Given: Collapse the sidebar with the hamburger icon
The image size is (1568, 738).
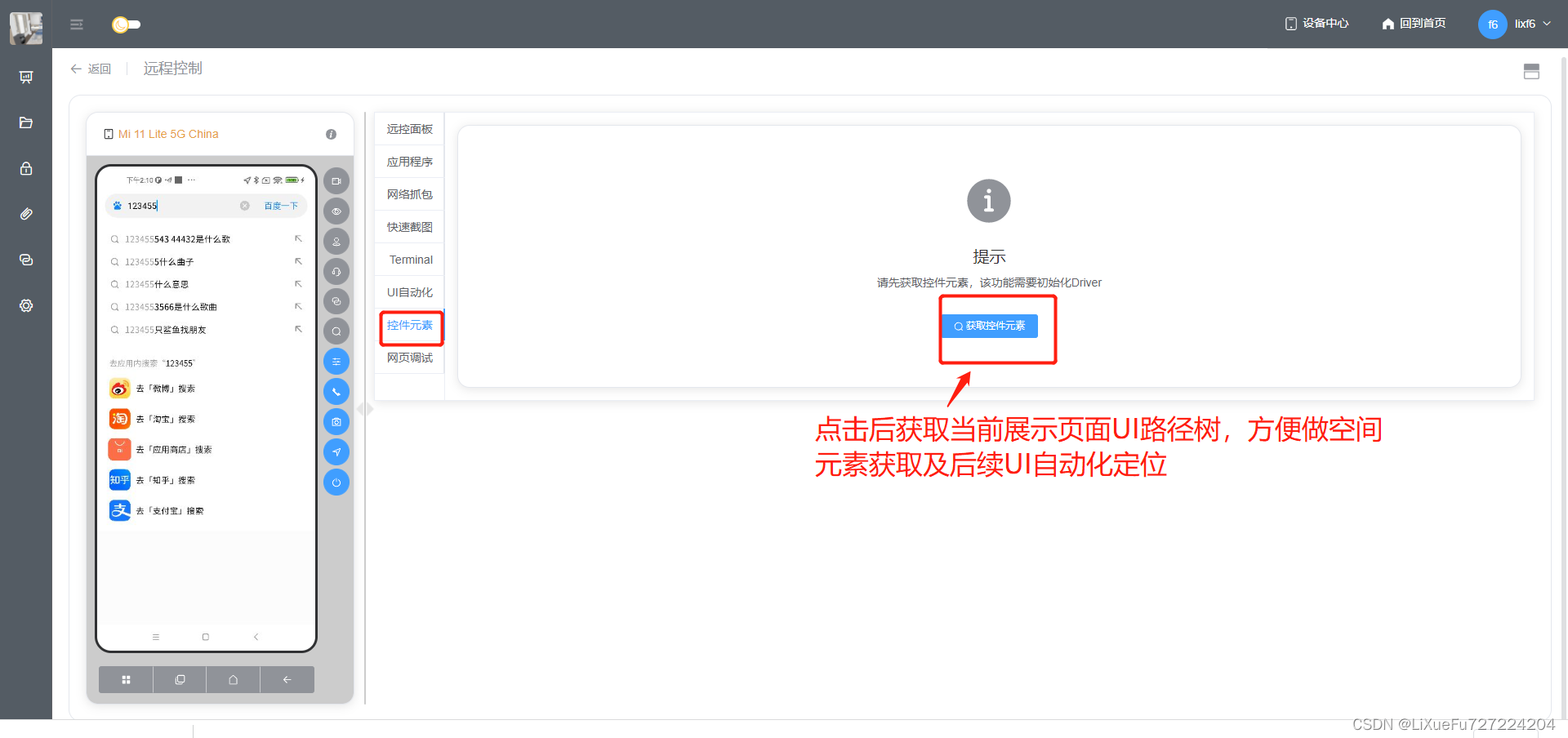Looking at the screenshot, I should click(x=77, y=24).
